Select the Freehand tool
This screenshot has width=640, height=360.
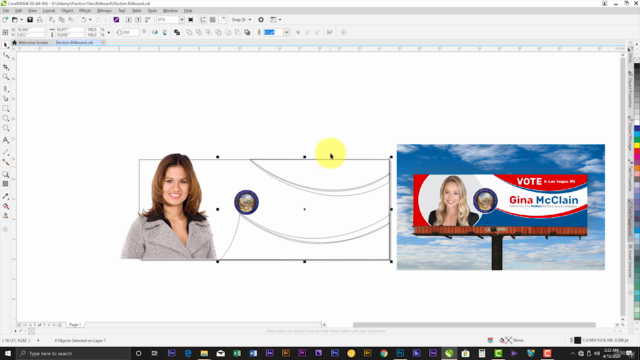click(5, 88)
